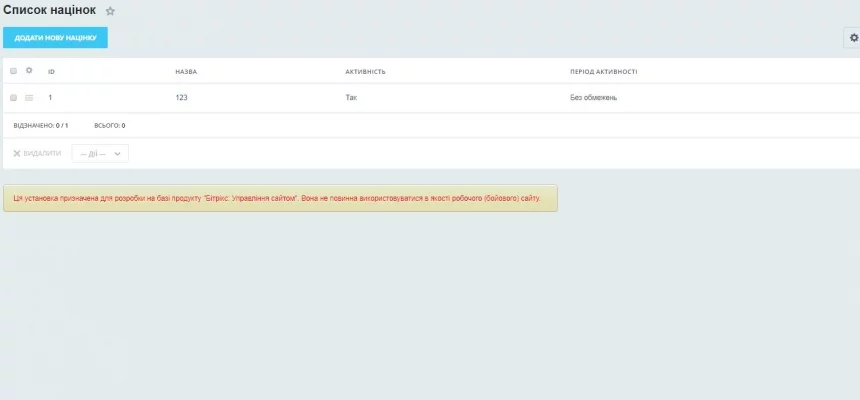The height and width of the screenshot is (400, 860).
Task: Click the name cell "123"
Action: click(x=181, y=98)
